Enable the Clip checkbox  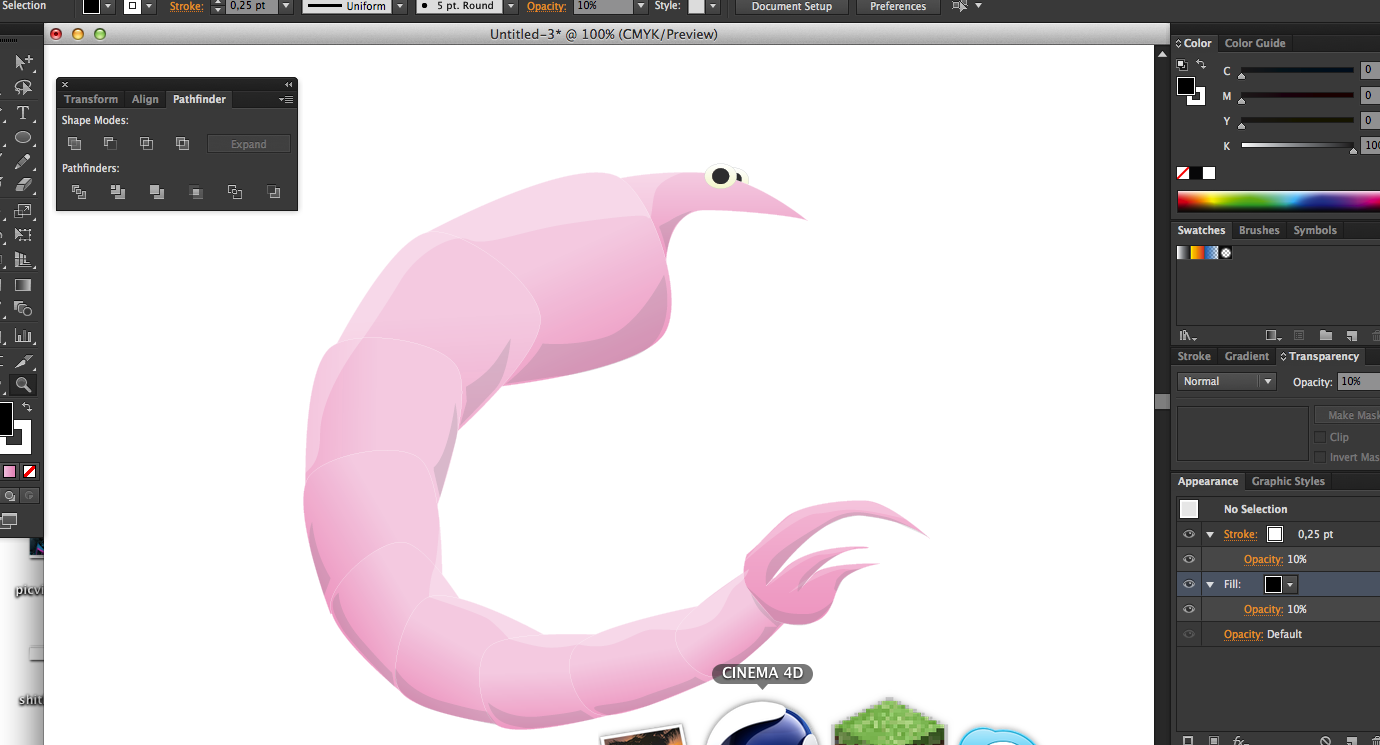click(1320, 437)
